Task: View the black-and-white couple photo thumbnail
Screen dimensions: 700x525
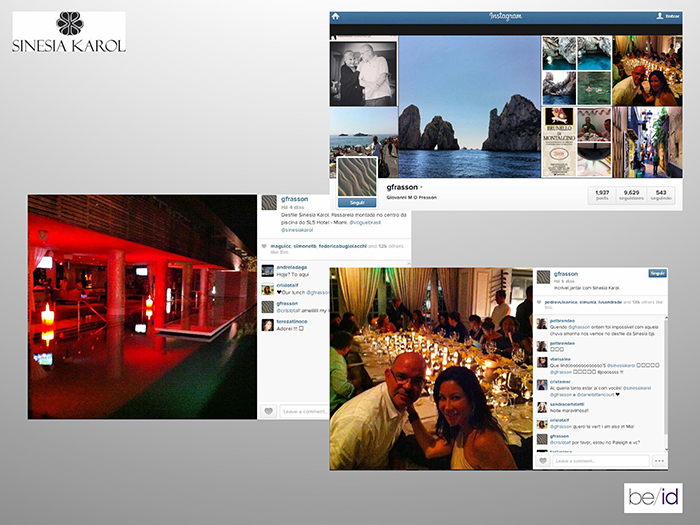Action: [363, 74]
